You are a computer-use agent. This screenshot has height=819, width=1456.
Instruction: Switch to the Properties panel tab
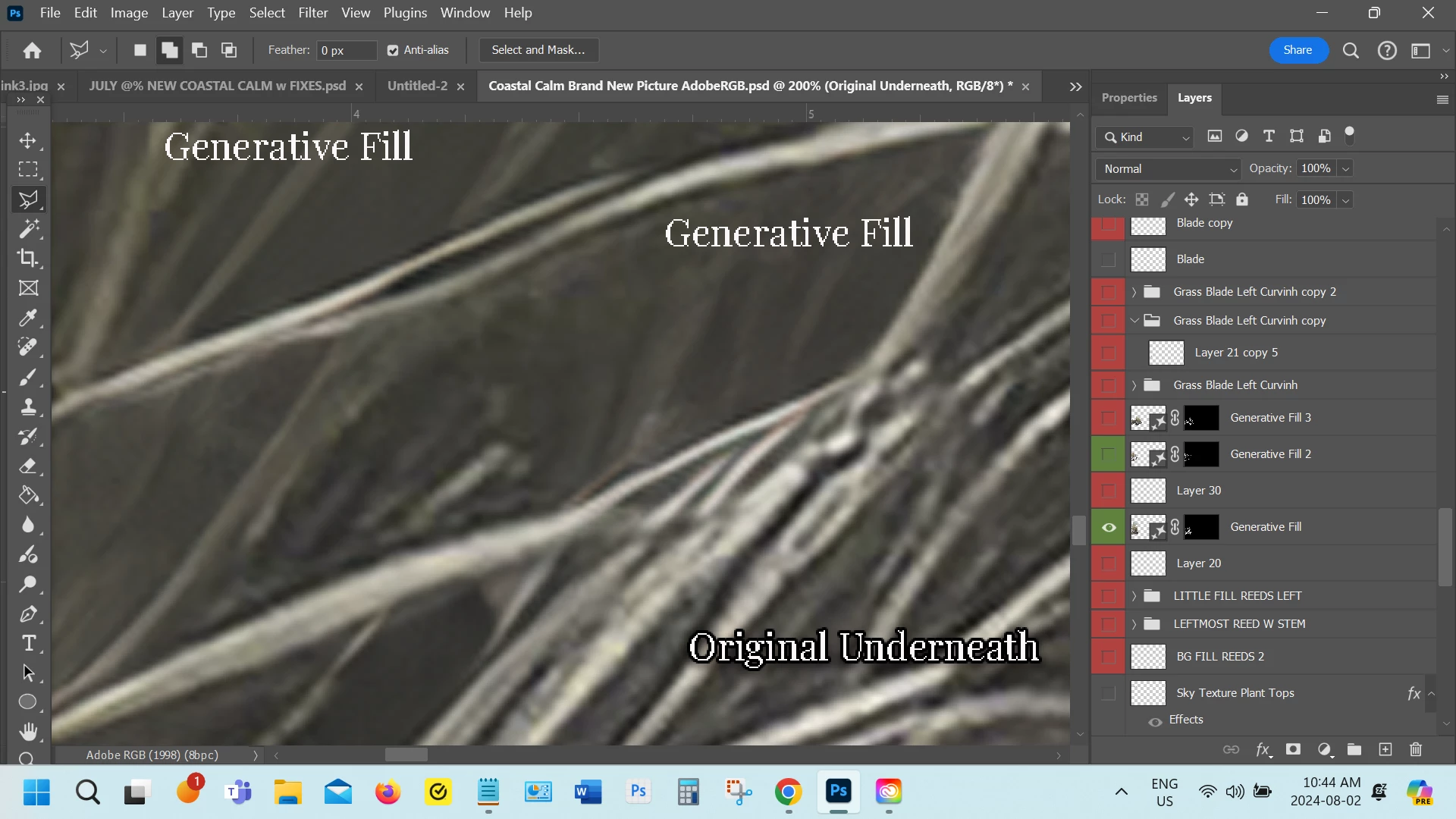point(1128,98)
